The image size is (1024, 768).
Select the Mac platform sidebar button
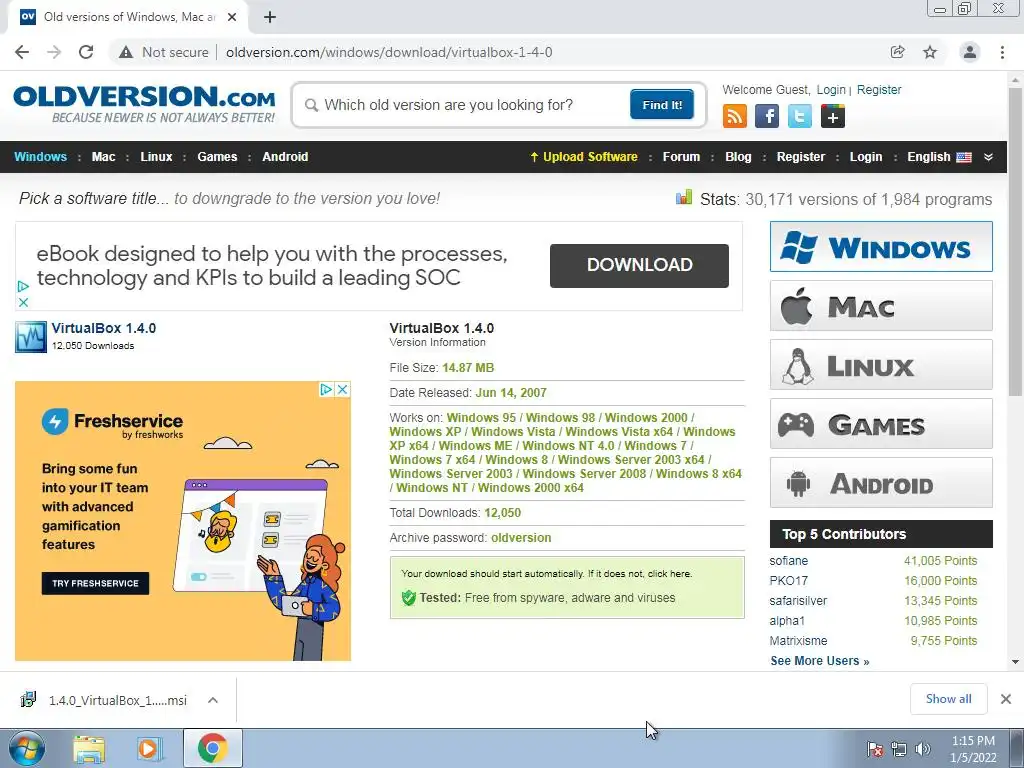(881, 306)
